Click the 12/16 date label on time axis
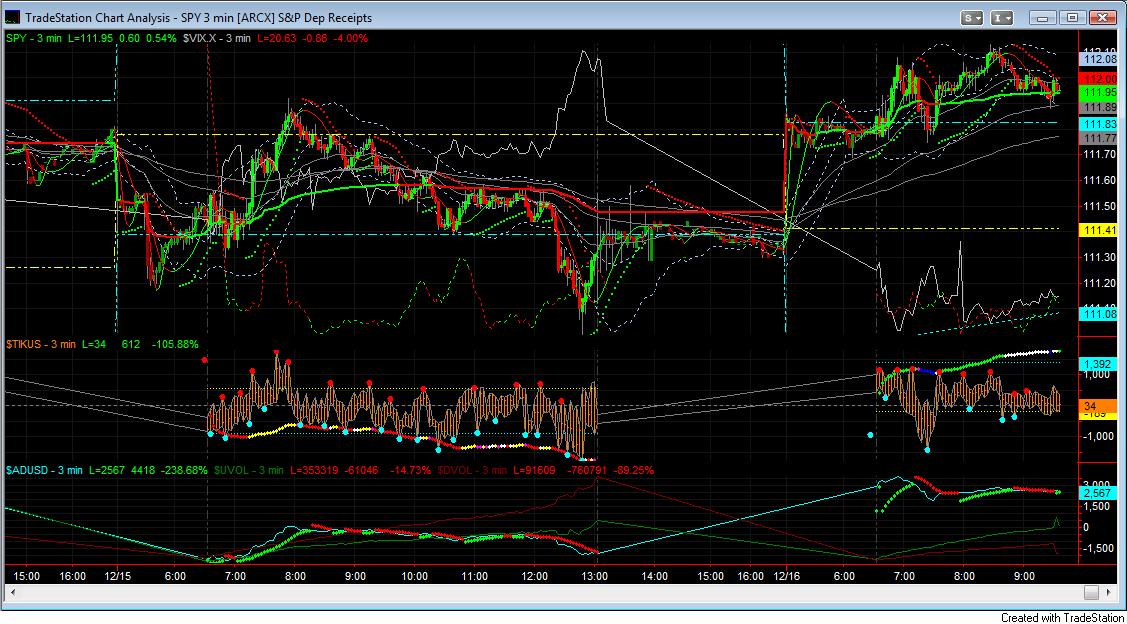The height and width of the screenshot is (624, 1127). coord(786,575)
